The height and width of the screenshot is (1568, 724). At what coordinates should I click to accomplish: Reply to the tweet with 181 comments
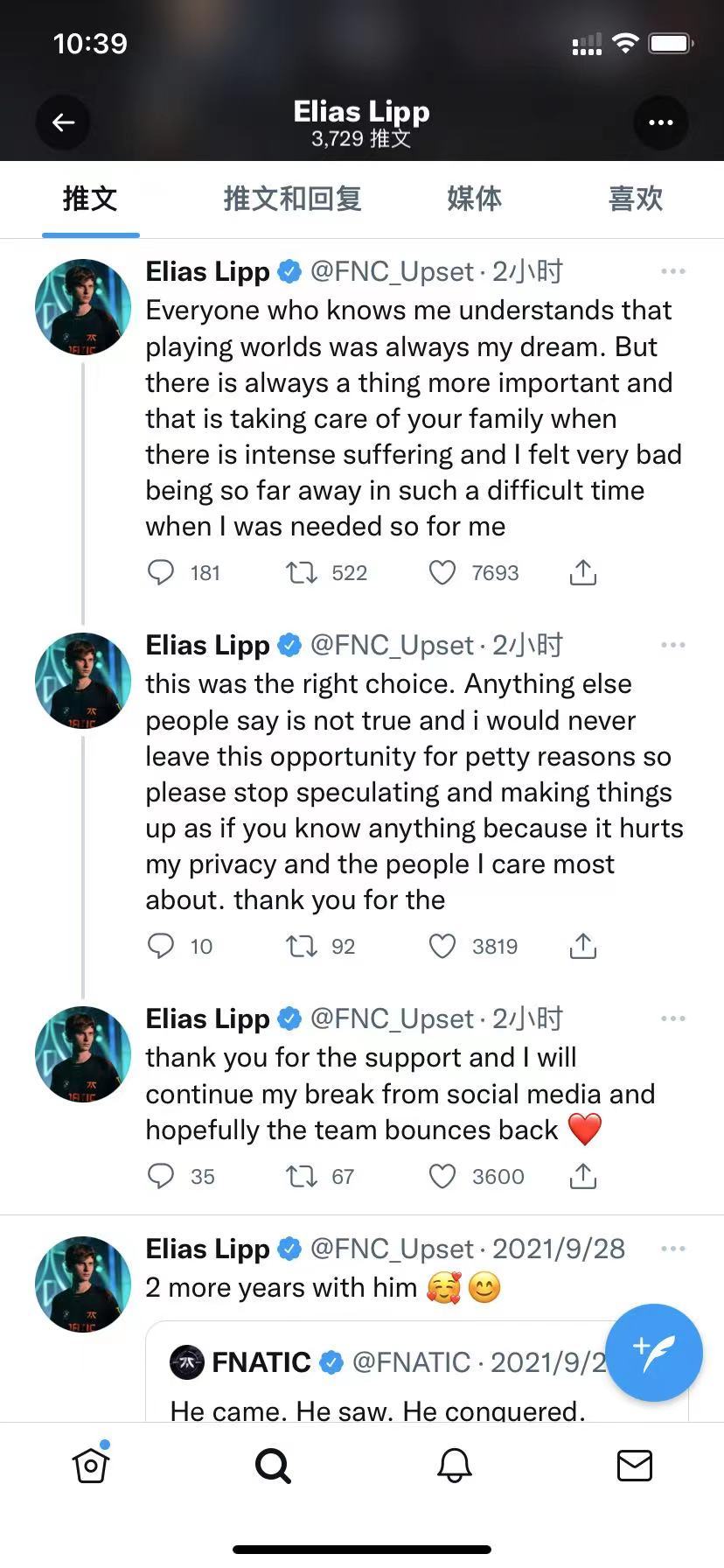tap(160, 572)
